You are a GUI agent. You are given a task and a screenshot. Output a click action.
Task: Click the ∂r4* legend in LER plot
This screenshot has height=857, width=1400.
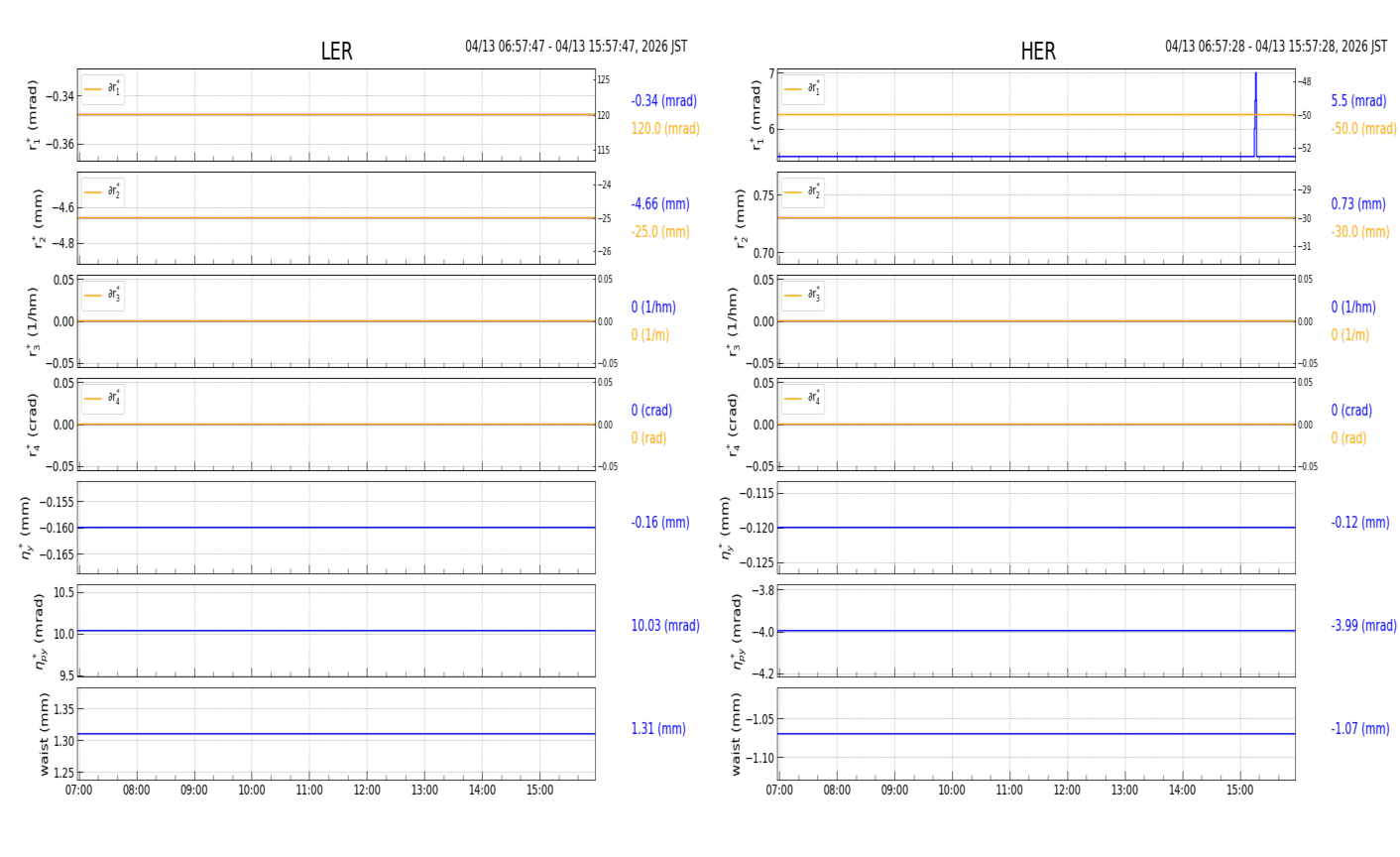point(103,398)
